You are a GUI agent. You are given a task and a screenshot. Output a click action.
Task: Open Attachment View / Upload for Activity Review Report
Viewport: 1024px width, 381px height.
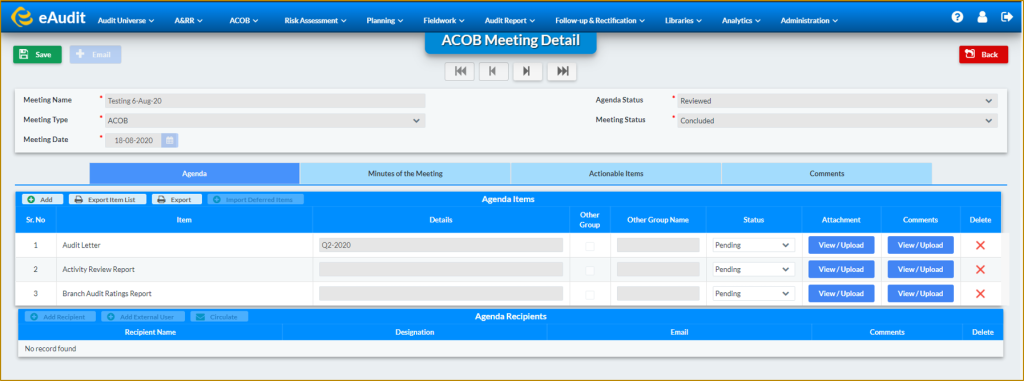pos(841,269)
